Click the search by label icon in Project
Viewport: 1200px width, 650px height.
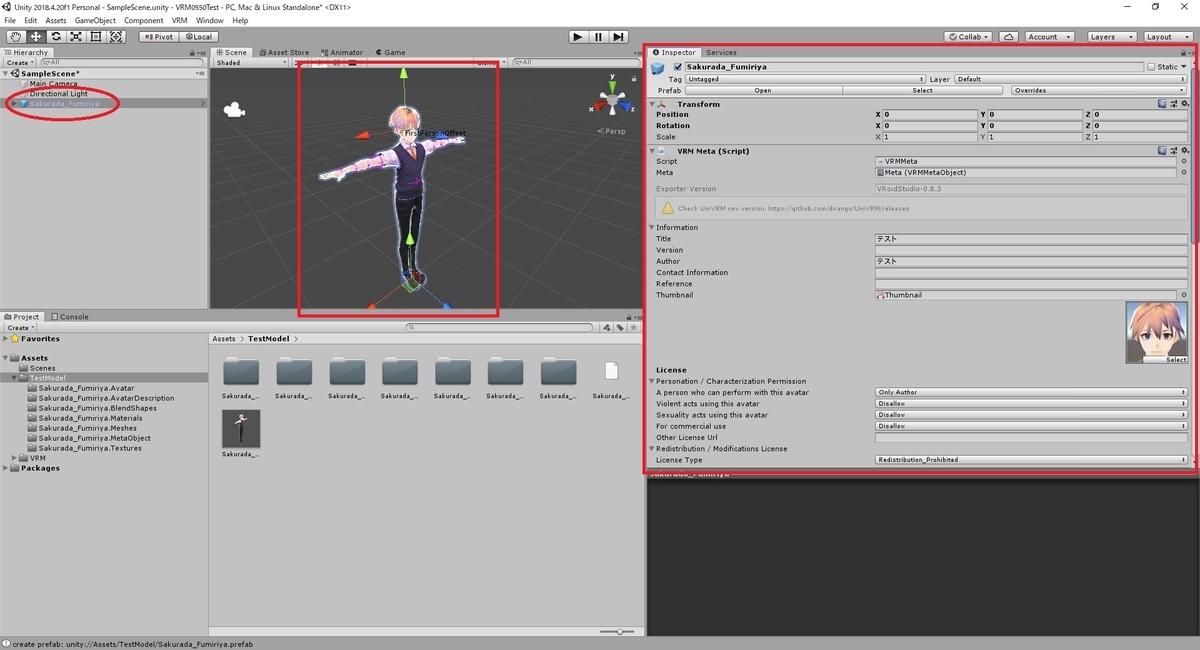click(x=620, y=327)
